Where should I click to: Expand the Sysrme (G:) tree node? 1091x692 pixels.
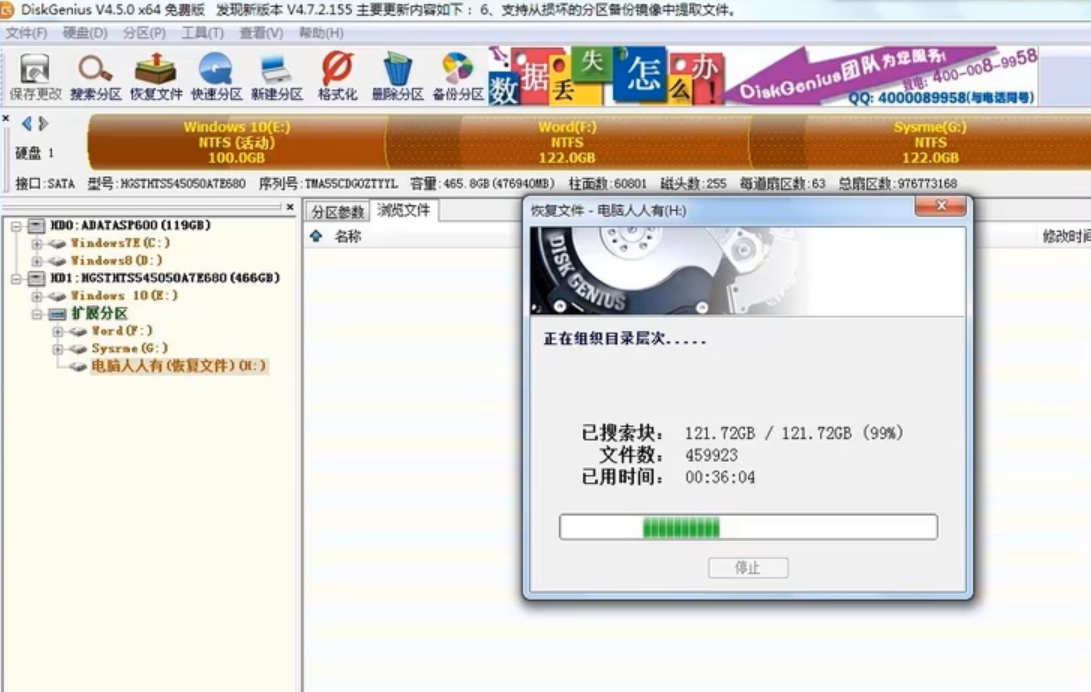[57, 349]
